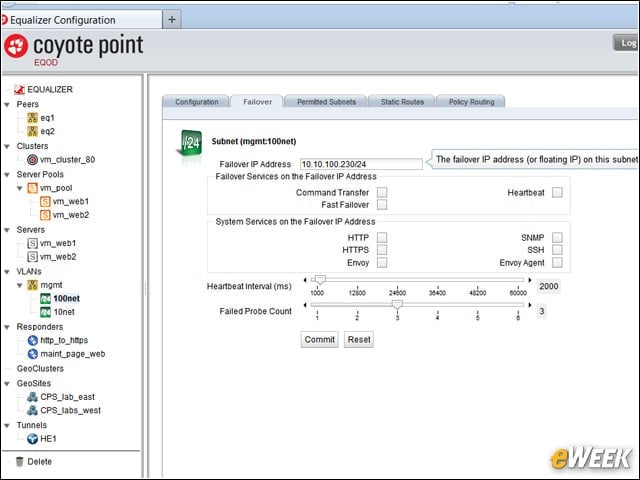Click the HE1 tunnel globe icon

(x=32, y=439)
